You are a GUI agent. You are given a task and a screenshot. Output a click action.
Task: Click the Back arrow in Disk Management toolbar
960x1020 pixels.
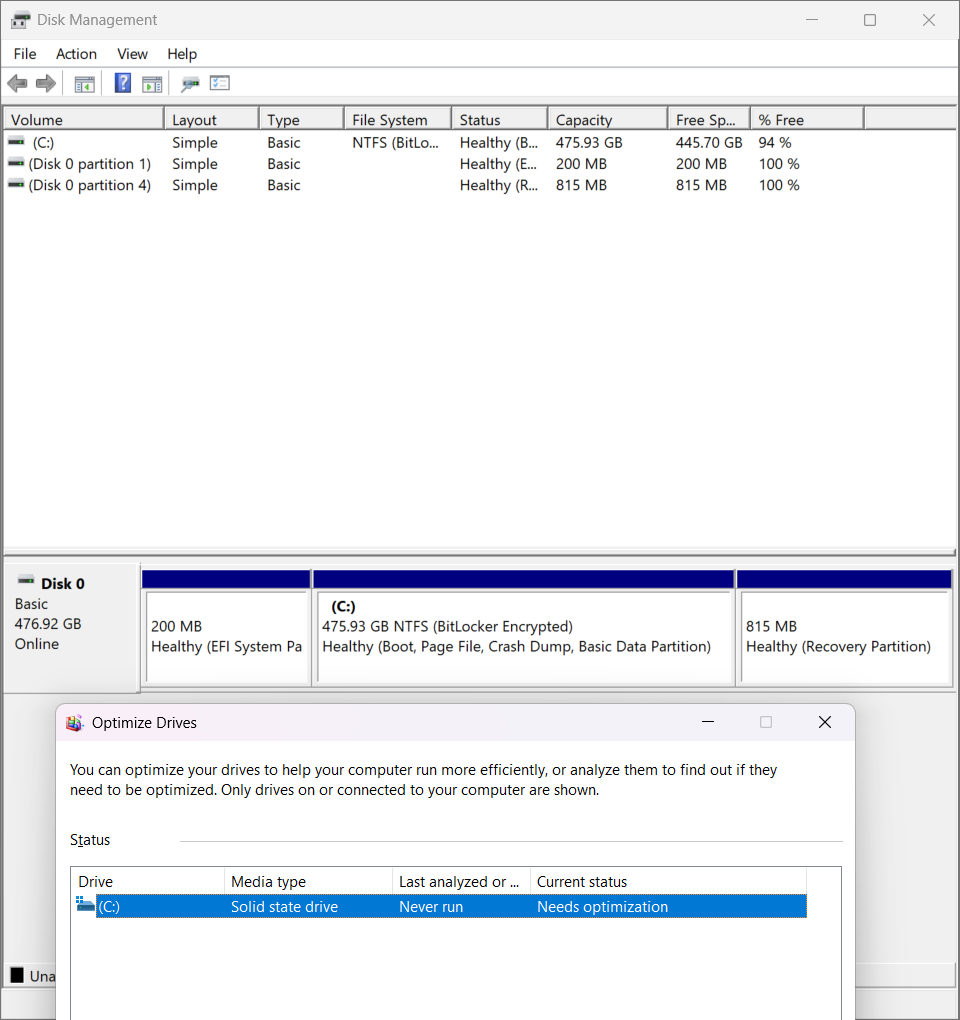tap(17, 83)
